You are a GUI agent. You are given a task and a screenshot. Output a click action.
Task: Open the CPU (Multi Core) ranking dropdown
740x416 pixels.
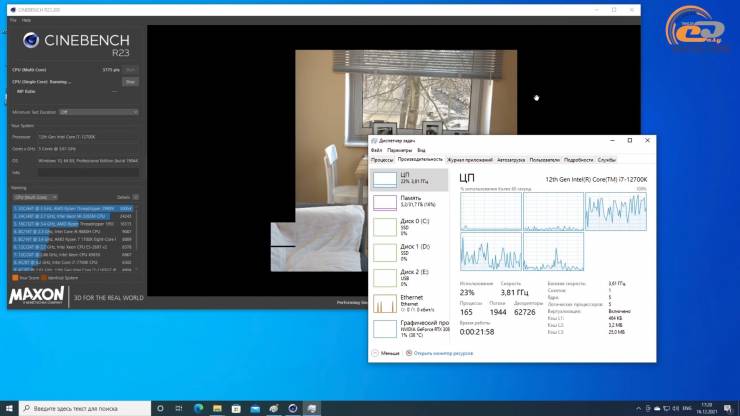[35, 197]
